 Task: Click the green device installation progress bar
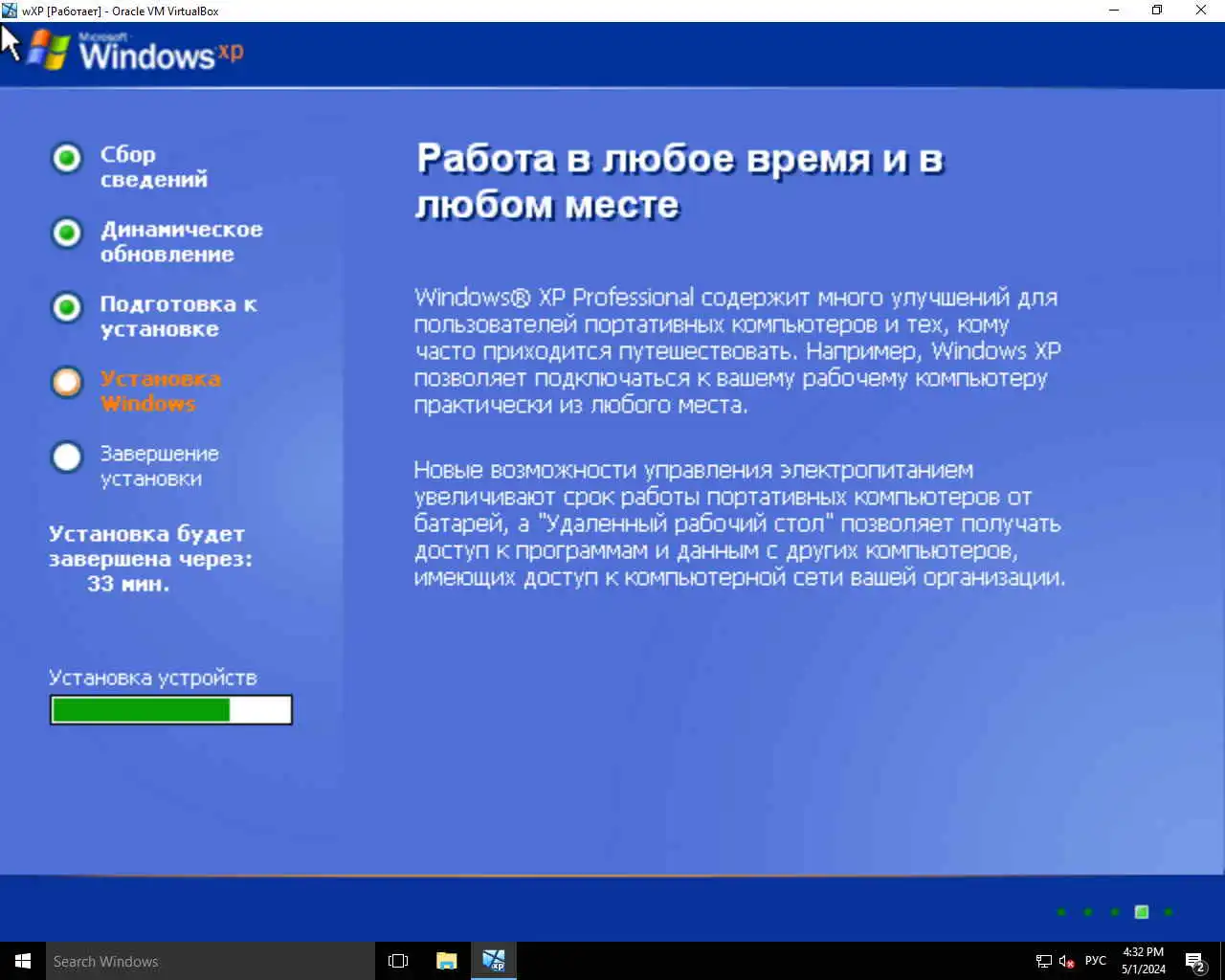coord(171,710)
